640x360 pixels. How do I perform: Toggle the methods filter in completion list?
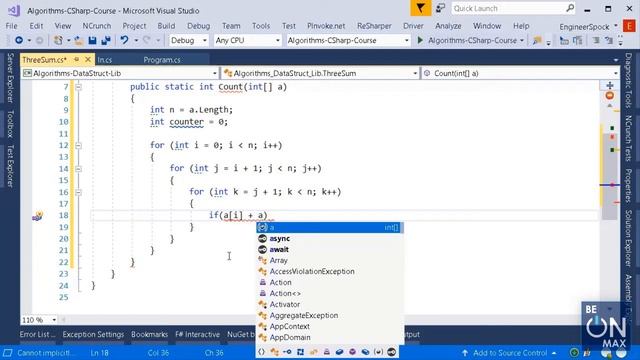point(353,352)
